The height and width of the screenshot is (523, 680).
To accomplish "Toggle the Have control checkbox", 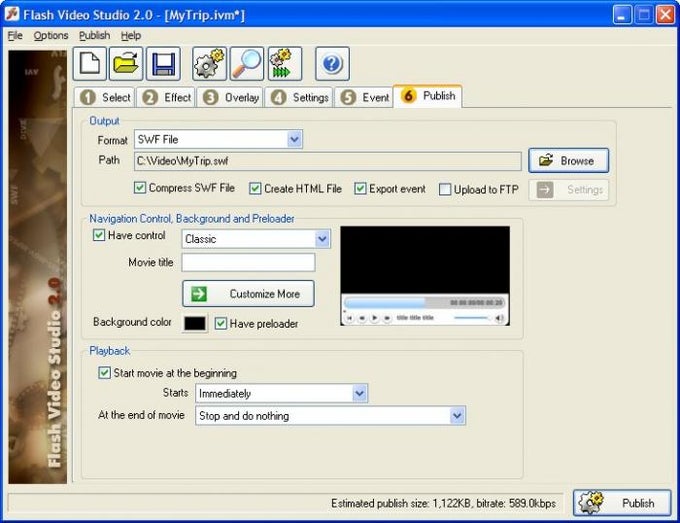I will [99, 235].
